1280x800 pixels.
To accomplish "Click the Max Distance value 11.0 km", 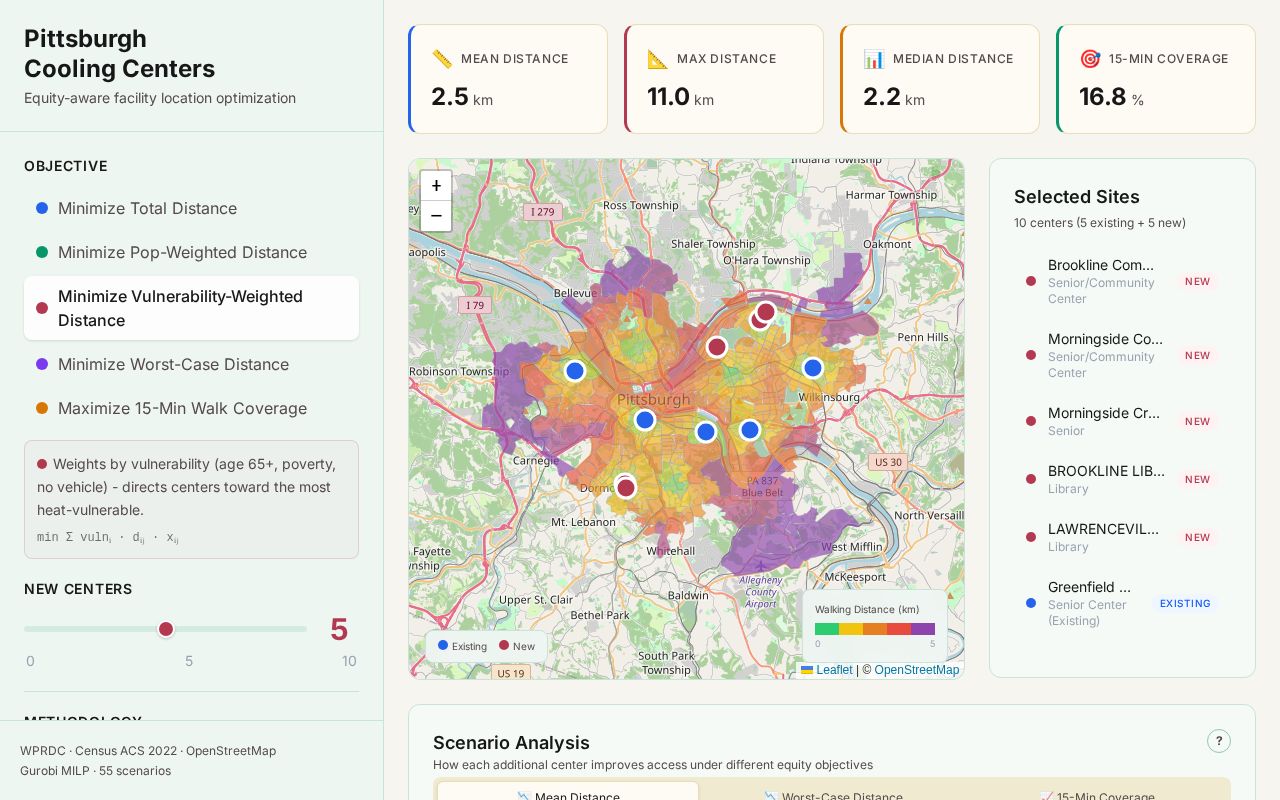I will click(x=680, y=97).
